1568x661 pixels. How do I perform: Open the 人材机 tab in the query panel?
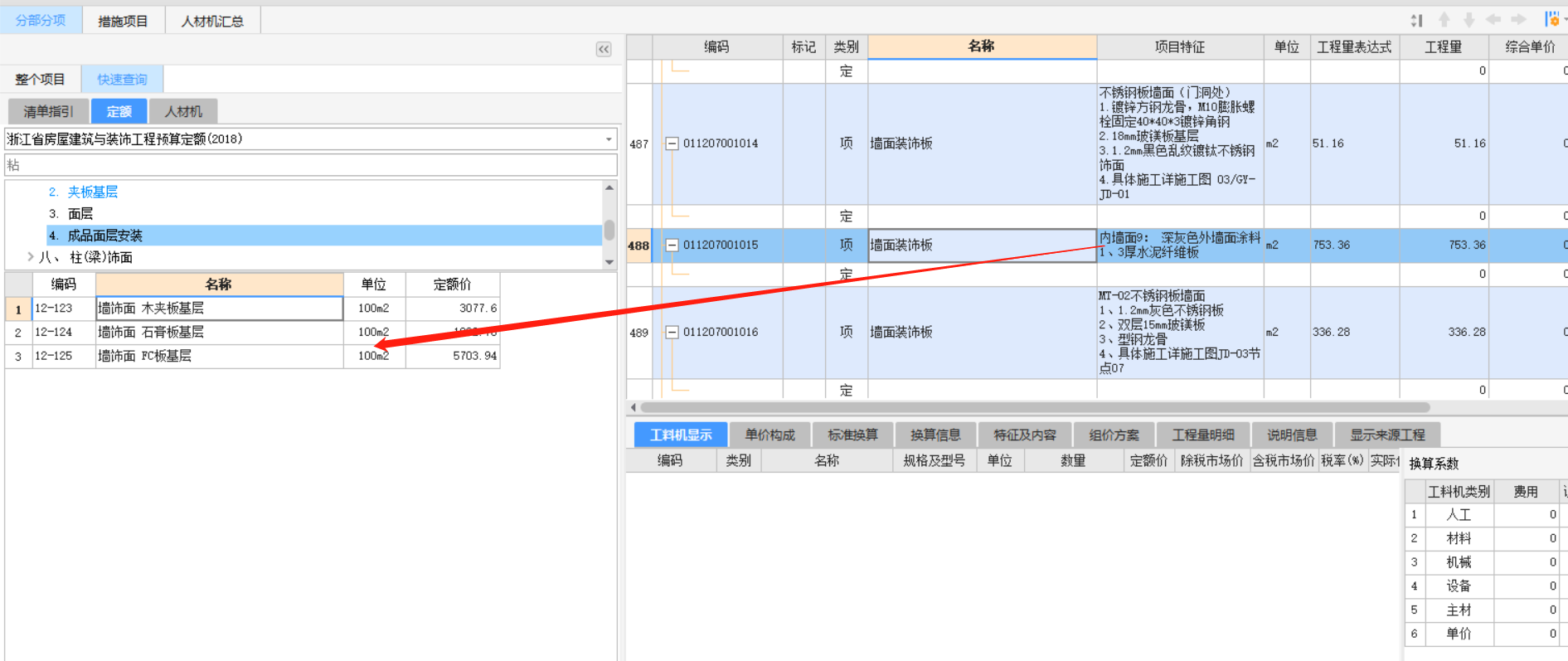point(183,111)
